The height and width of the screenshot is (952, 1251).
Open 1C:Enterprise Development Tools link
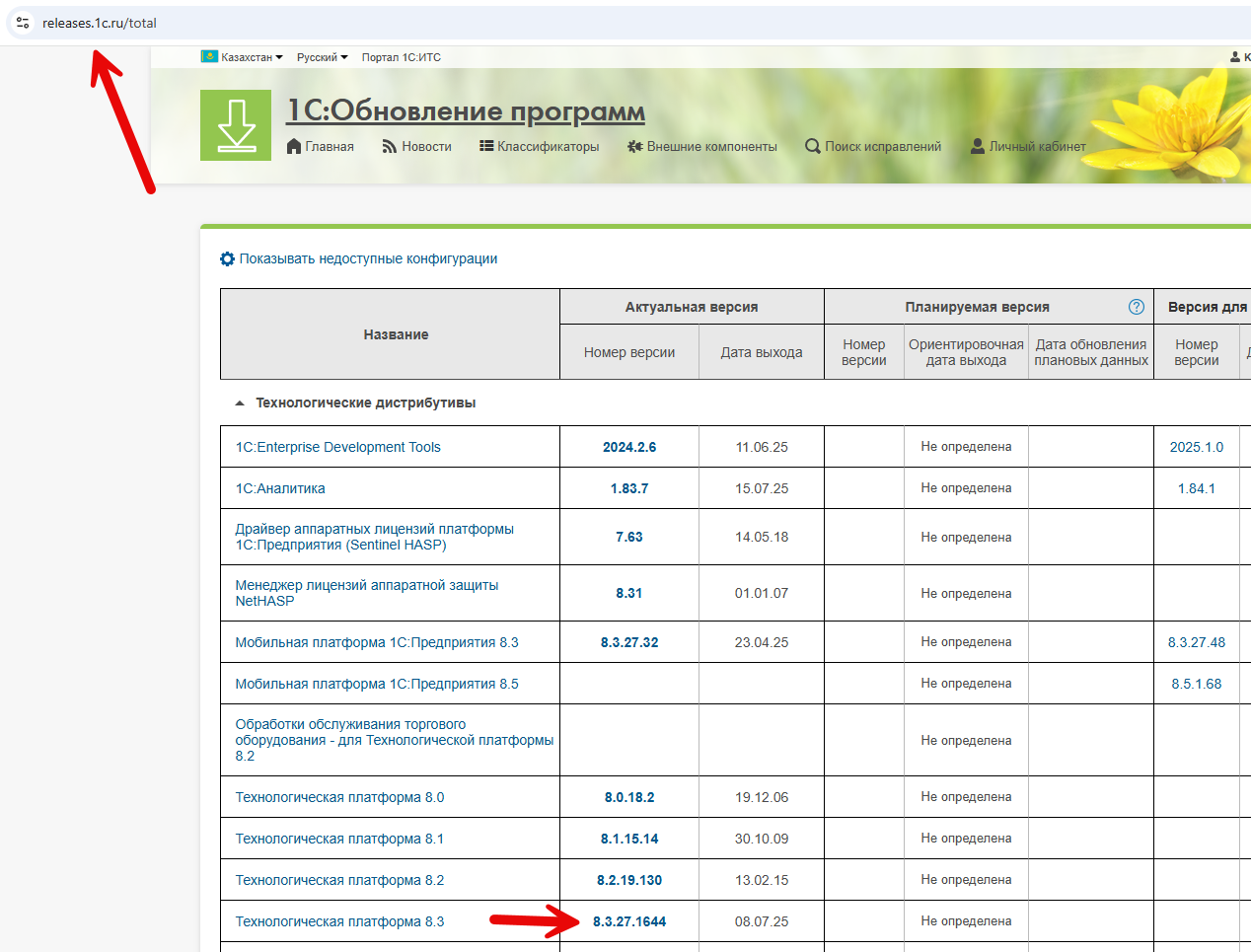coord(337,447)
